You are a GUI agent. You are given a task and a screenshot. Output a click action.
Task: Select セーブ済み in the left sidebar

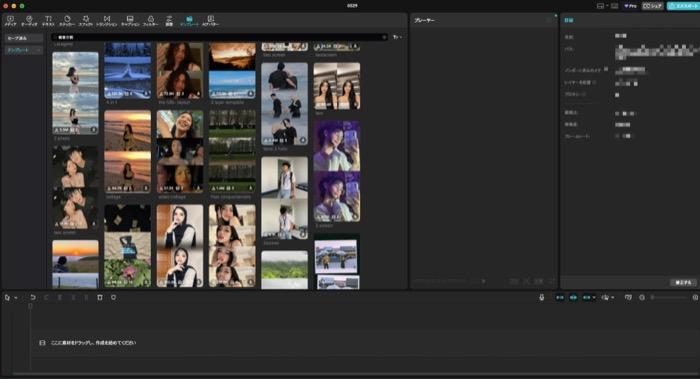pos(24,38)
